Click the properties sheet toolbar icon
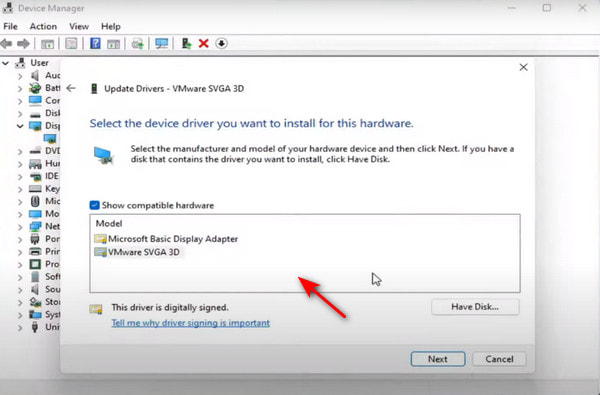Viewport: 600px width, 395px height. coord(71,44)
